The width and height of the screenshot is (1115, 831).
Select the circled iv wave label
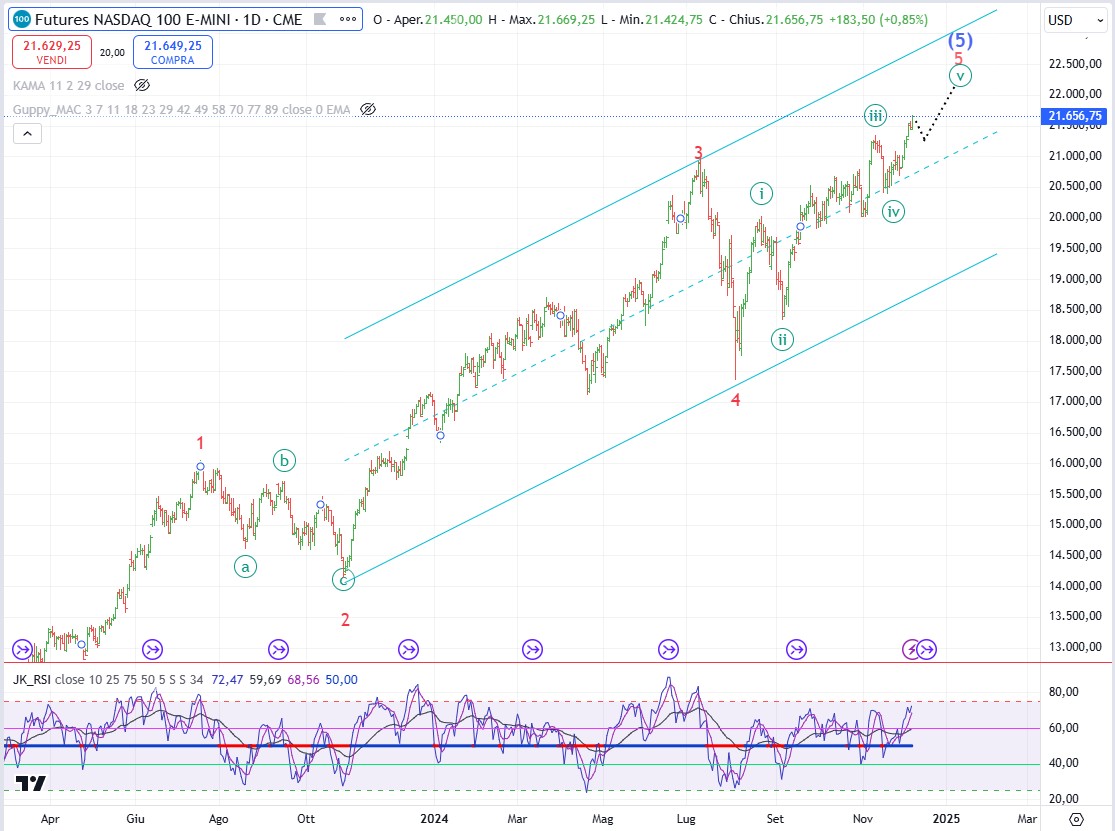coord(893,211)
